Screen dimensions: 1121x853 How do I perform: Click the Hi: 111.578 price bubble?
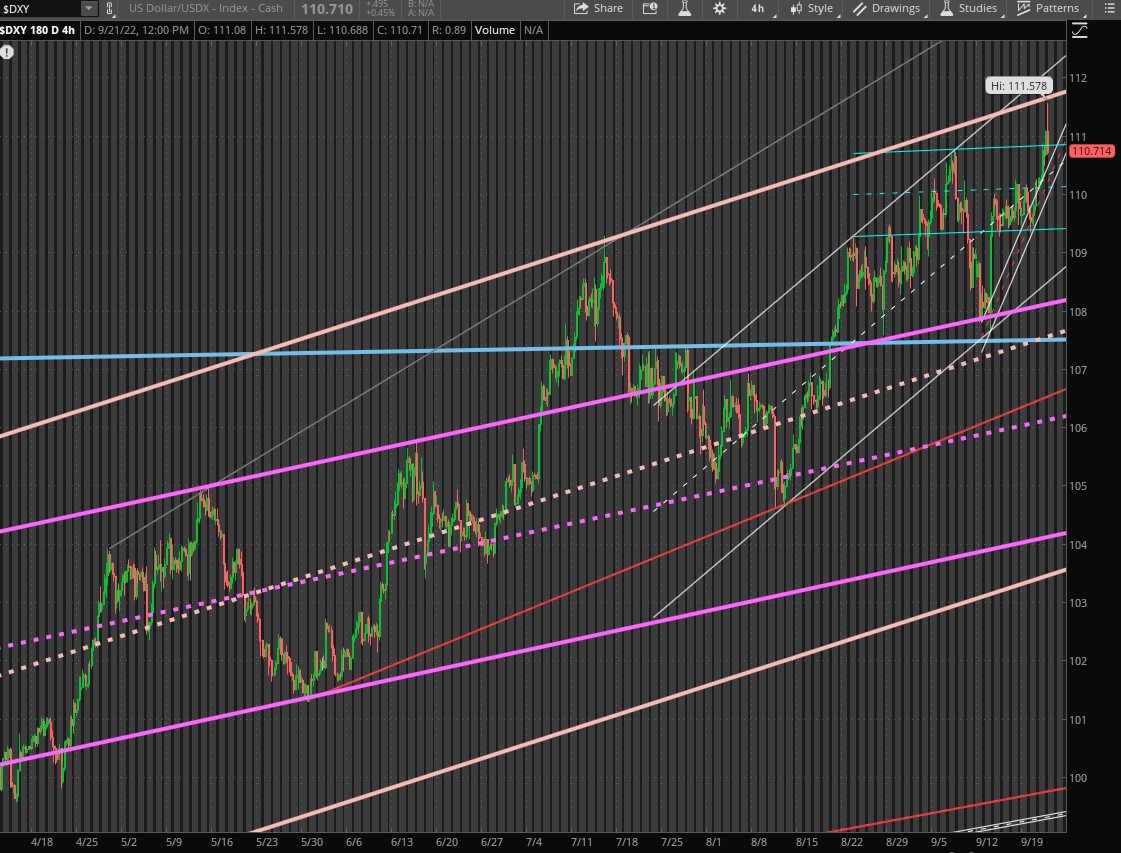pos(1019,86)
